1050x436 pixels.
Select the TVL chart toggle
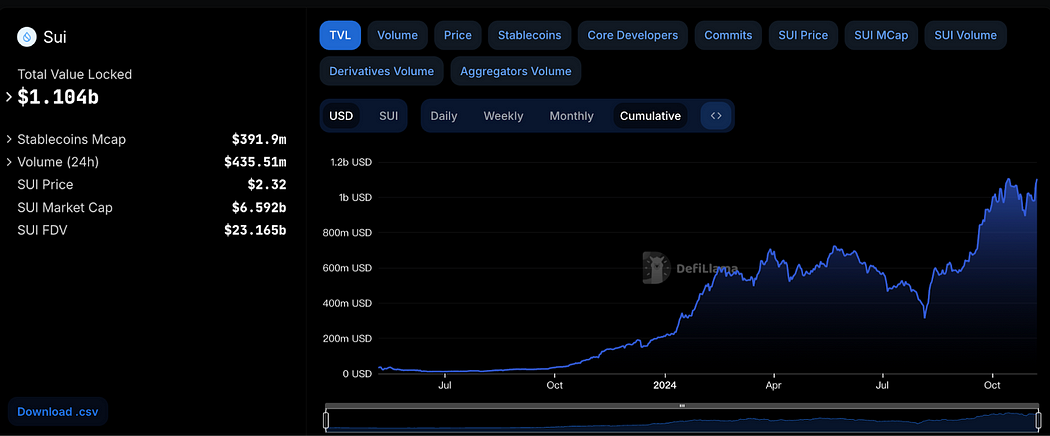click(x=340, y=35)
